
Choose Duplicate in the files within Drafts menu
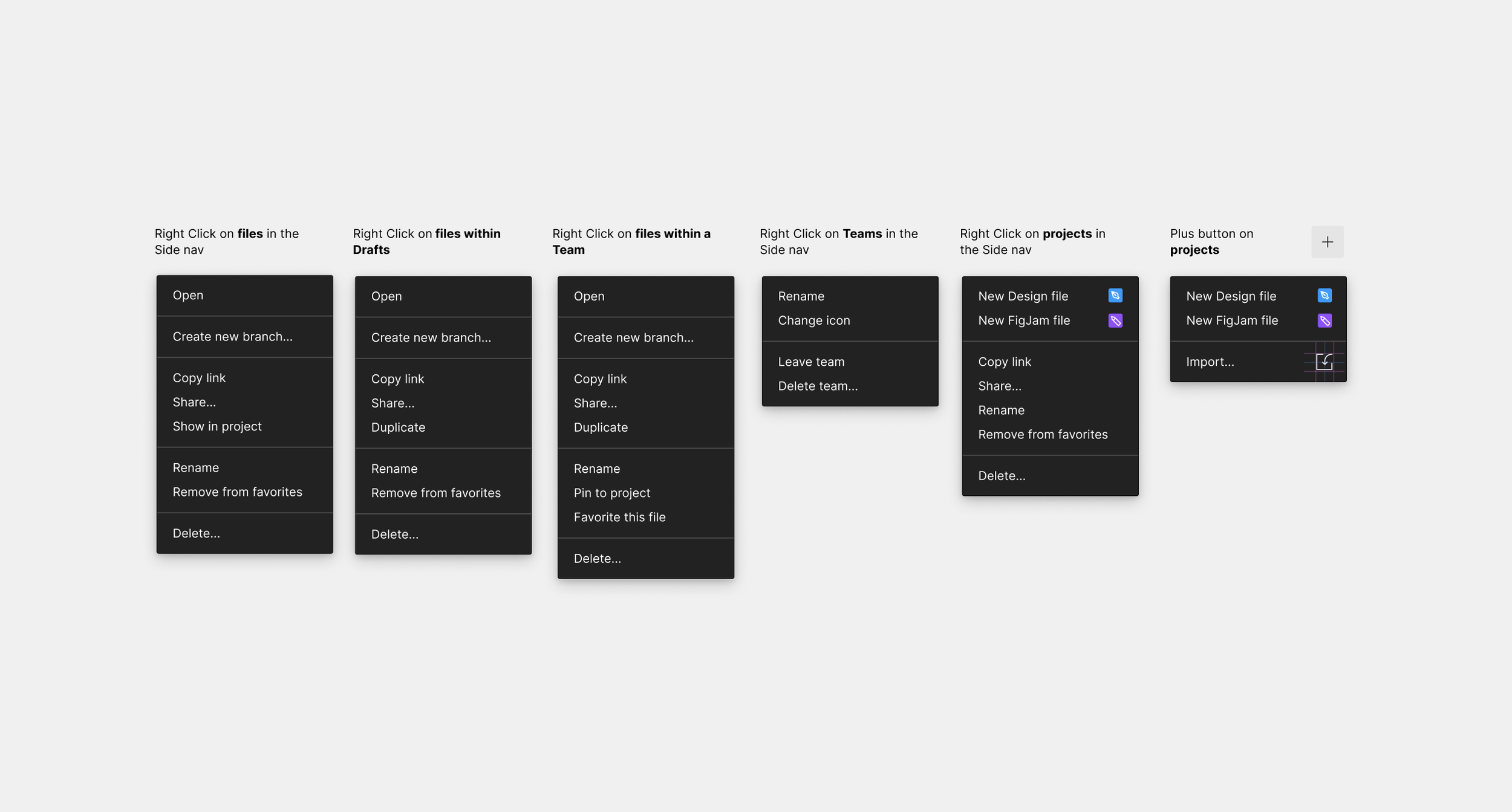(398, 427)
